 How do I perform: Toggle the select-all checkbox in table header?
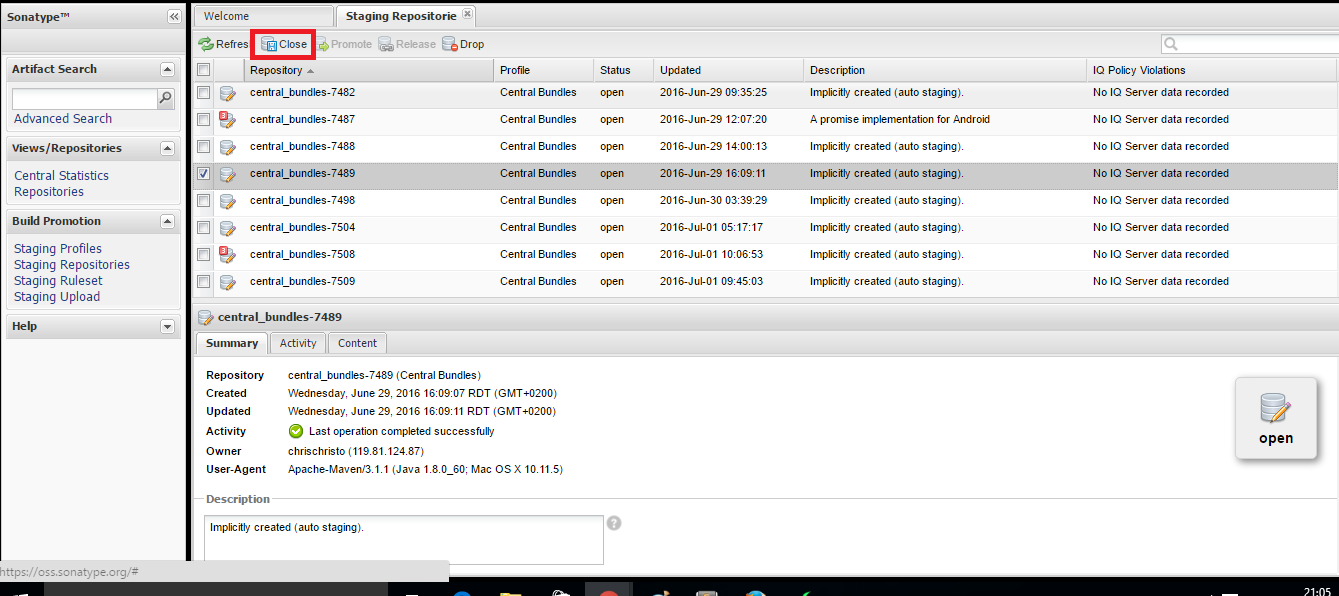(x=204, y=70)
